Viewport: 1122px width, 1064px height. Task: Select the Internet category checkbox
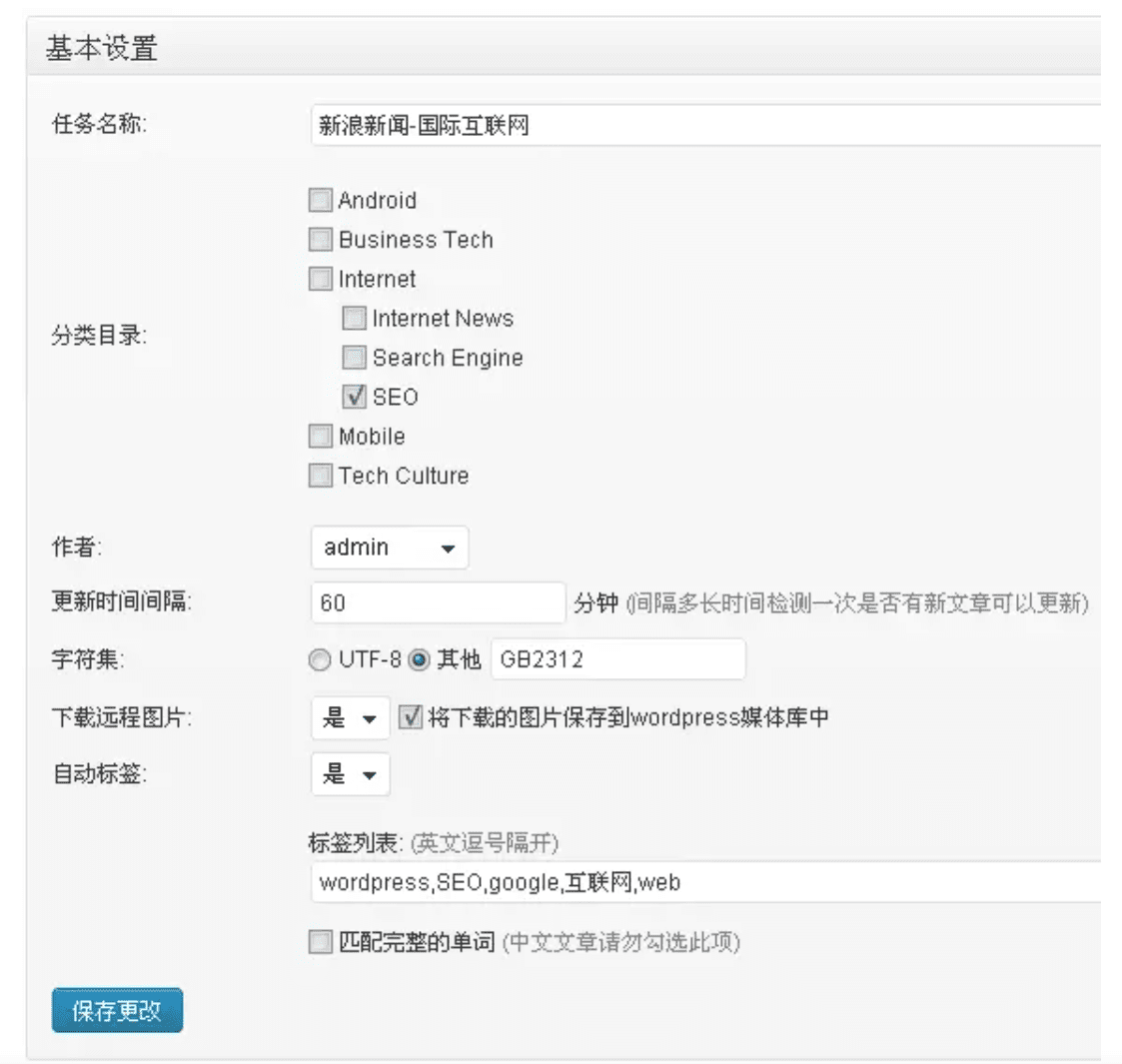[x=319, y=279]
